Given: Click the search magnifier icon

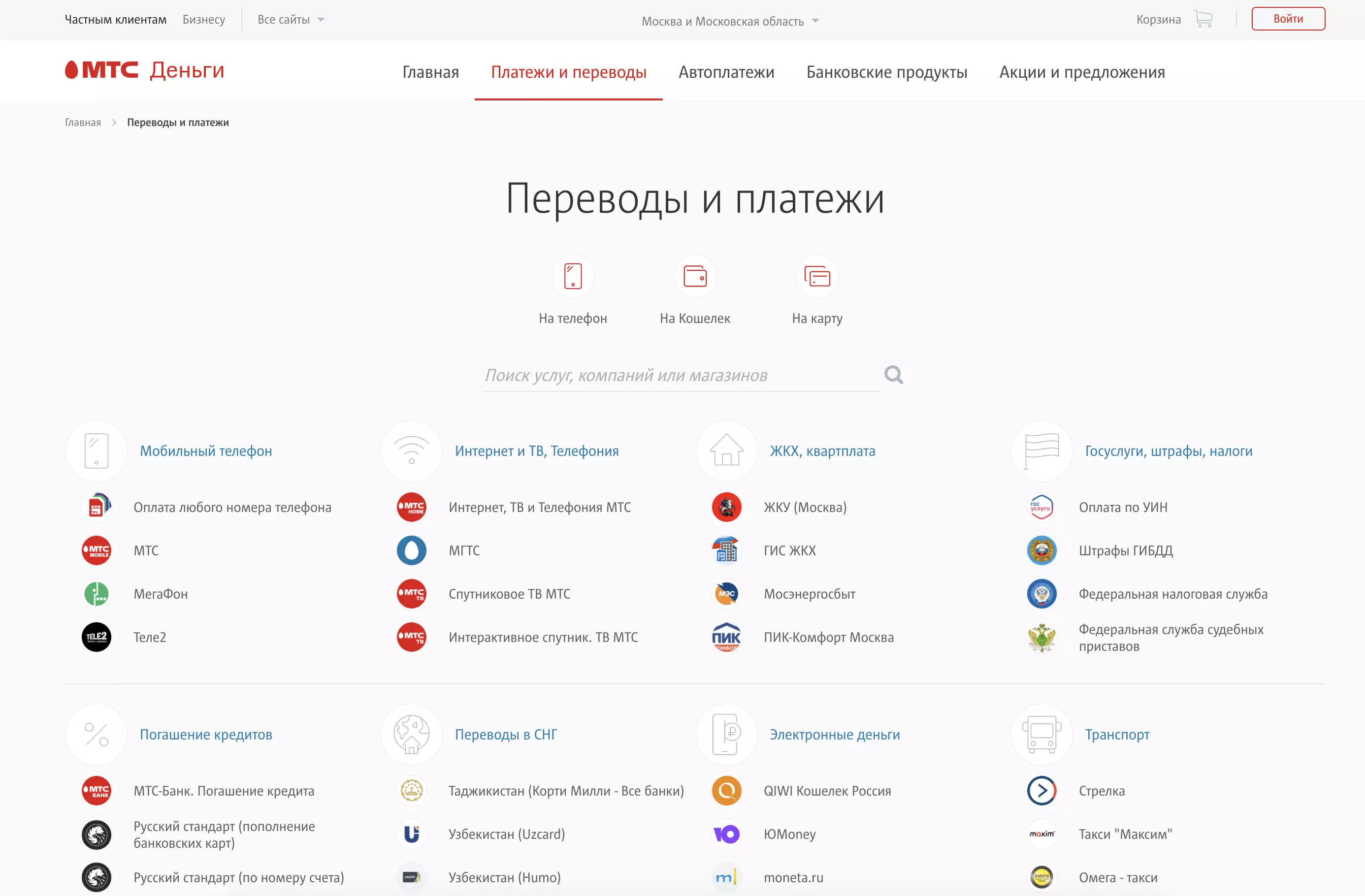Looking at the screenshot, I should point(894,375).
